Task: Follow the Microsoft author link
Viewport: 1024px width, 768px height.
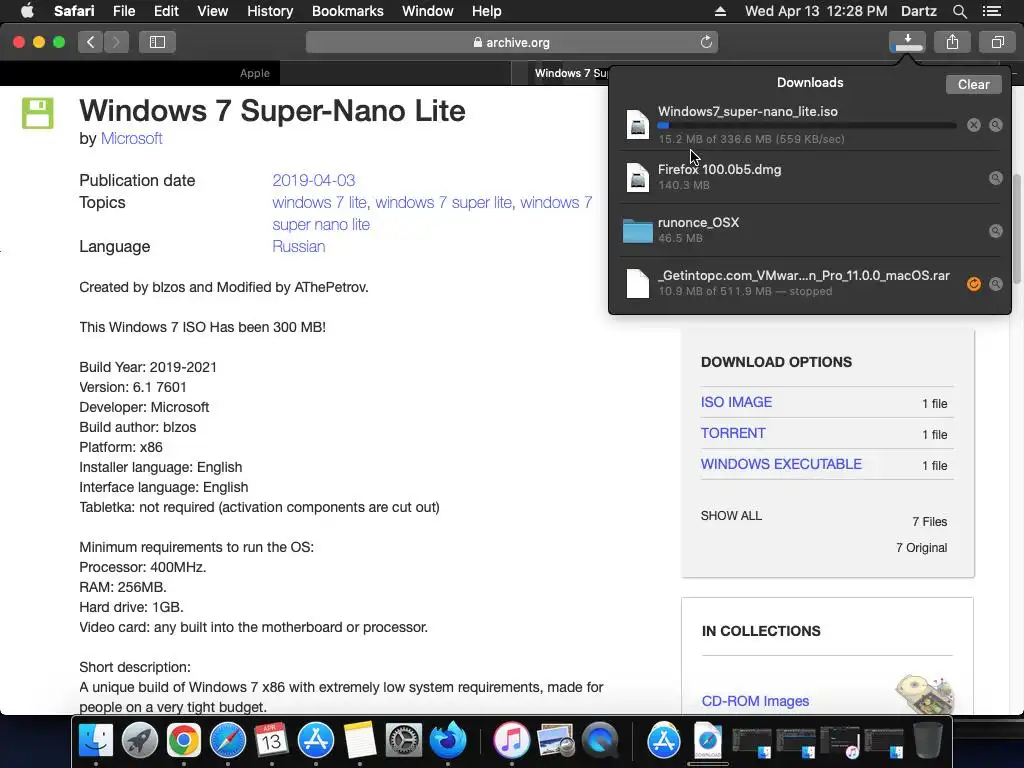Action: click(131, 138)
